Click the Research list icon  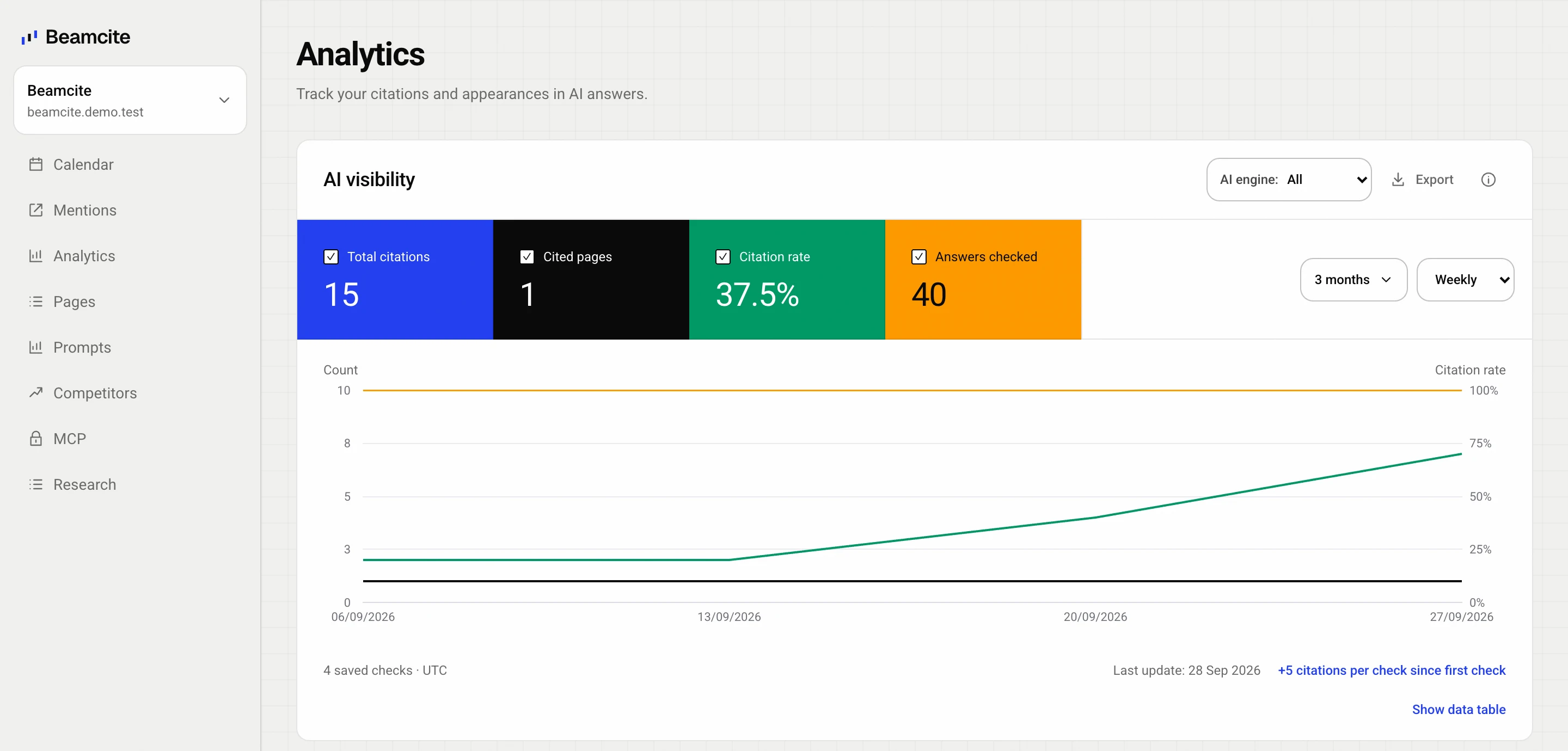pos(36,484)
